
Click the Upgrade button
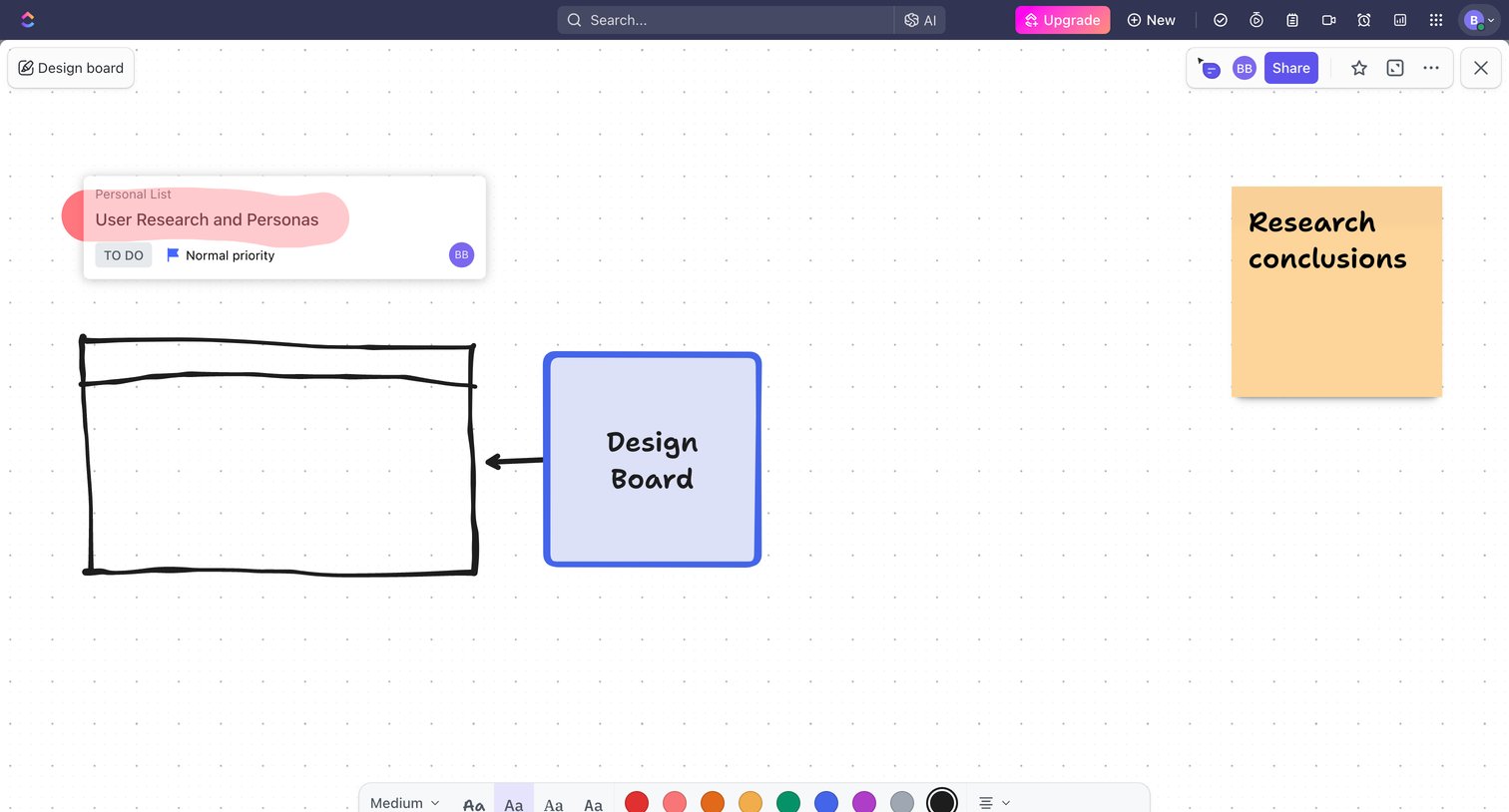coord(1062,20)
